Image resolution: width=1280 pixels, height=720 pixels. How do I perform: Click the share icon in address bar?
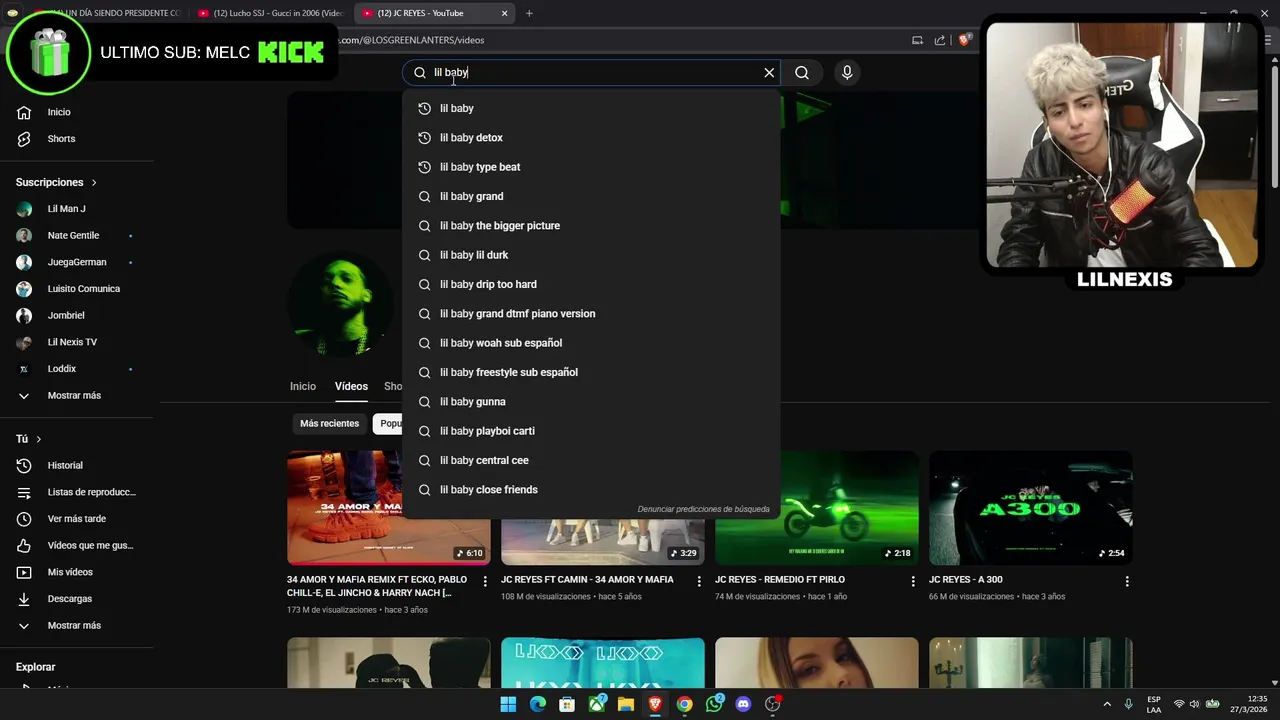(940, 40)
